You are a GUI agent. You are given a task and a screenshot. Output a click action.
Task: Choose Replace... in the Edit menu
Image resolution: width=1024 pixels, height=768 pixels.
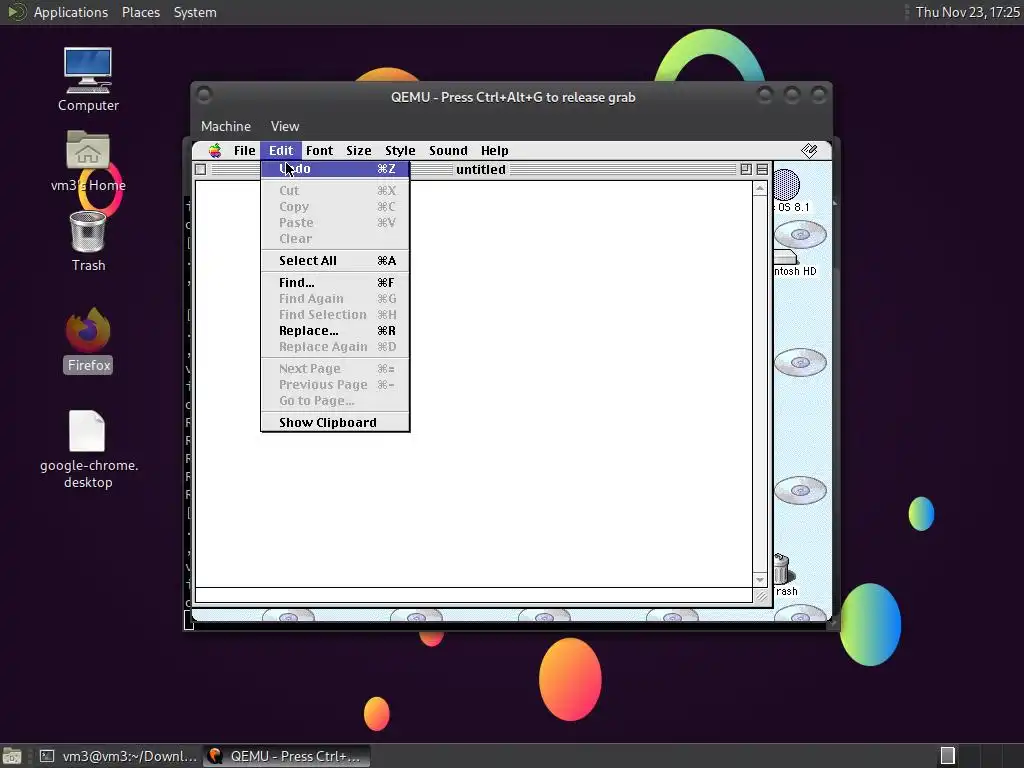(x=335, y=330)
